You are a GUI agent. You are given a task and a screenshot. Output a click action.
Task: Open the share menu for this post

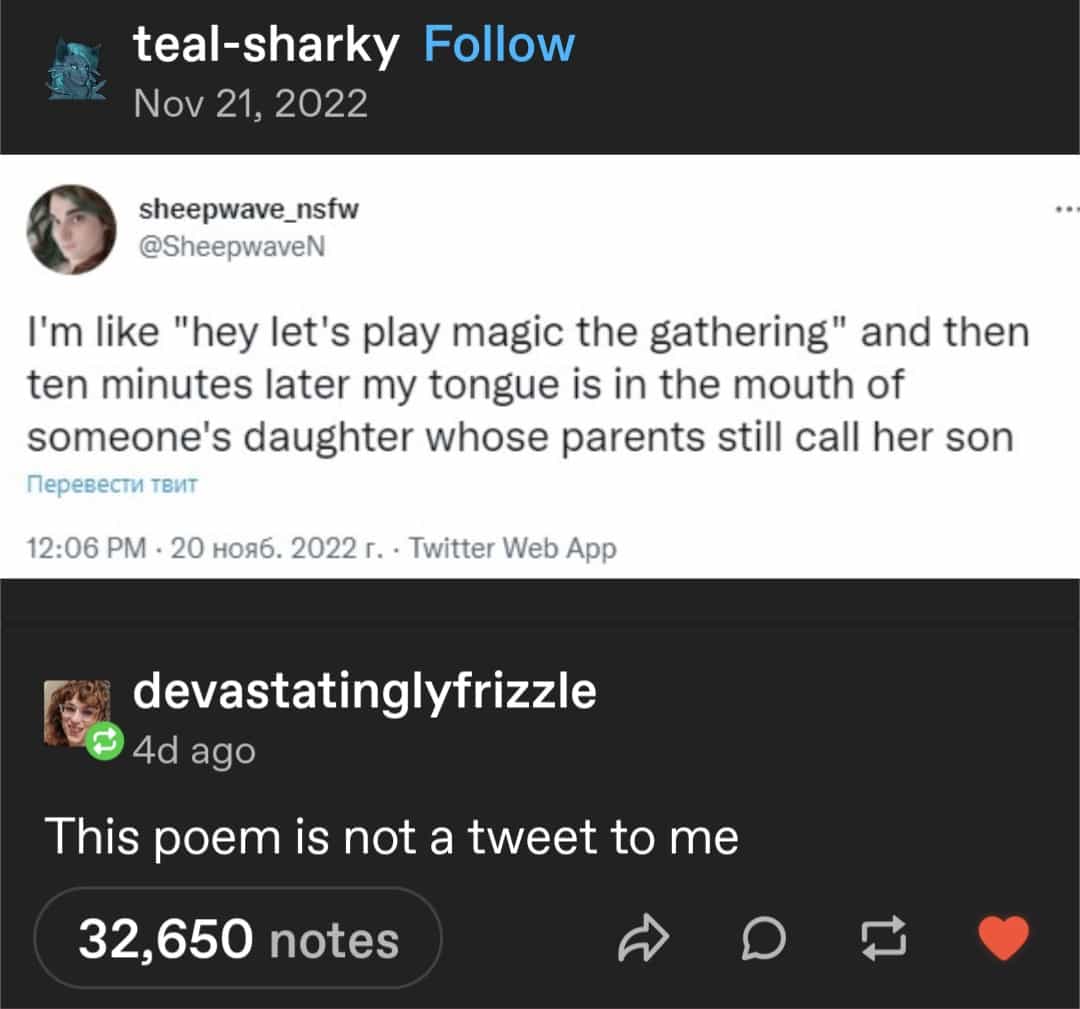pos(645,938)
